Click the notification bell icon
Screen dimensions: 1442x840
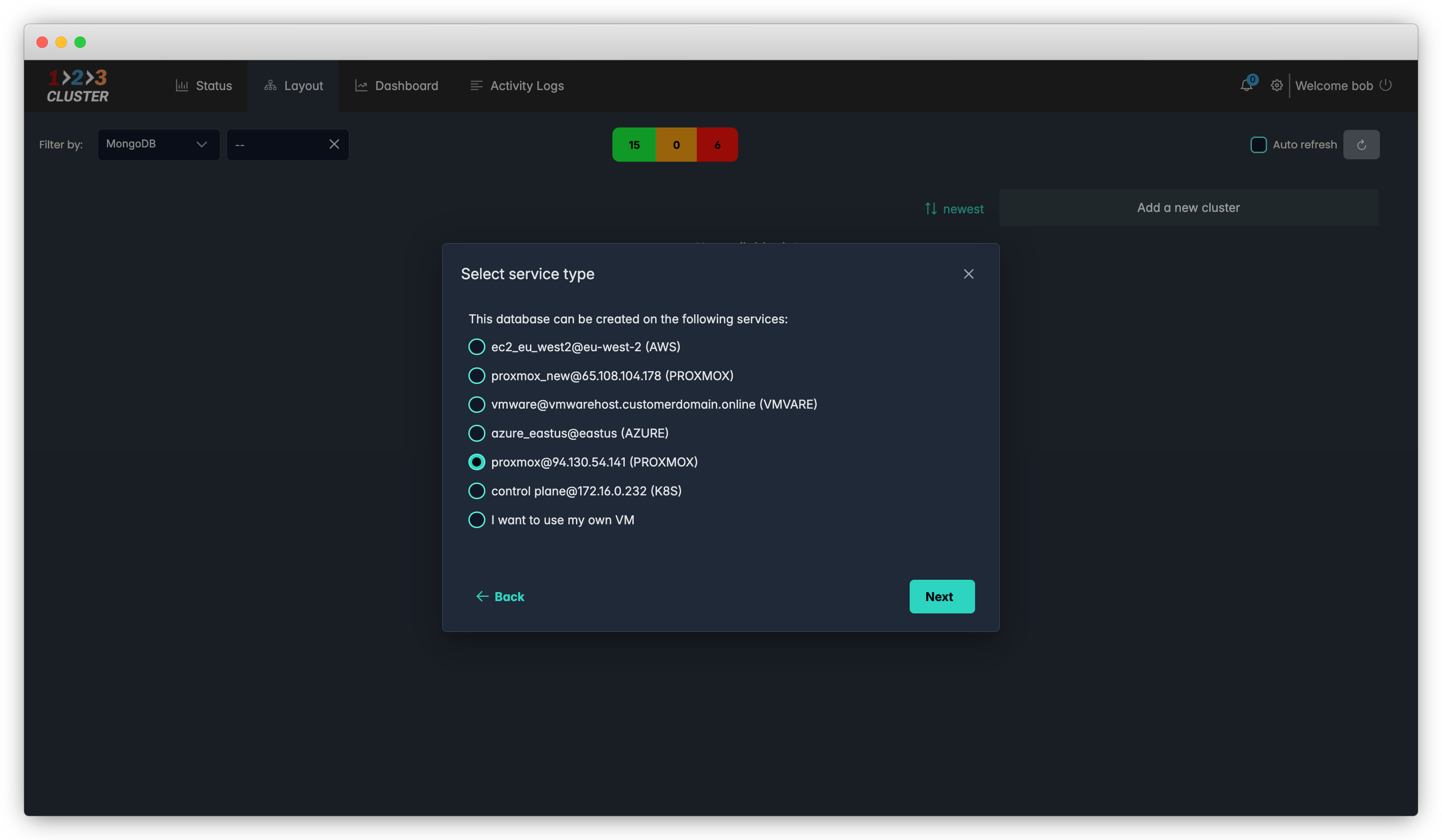click(x=1246, y=86)
